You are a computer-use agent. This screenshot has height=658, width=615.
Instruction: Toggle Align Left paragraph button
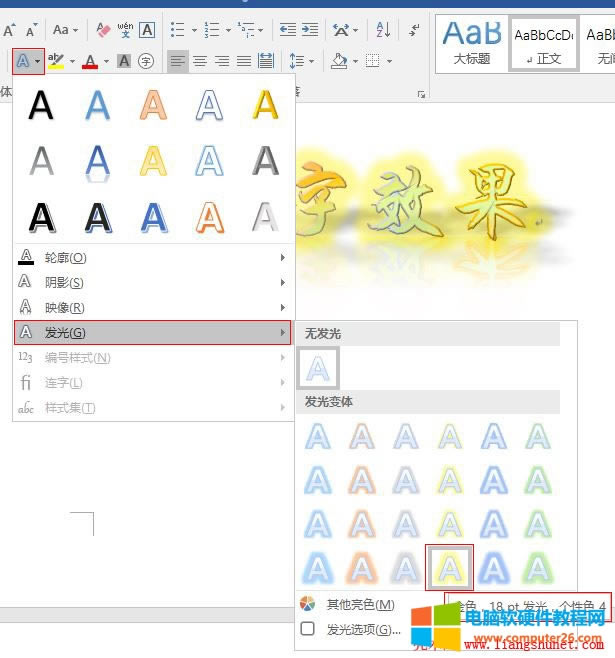[178, 61]
